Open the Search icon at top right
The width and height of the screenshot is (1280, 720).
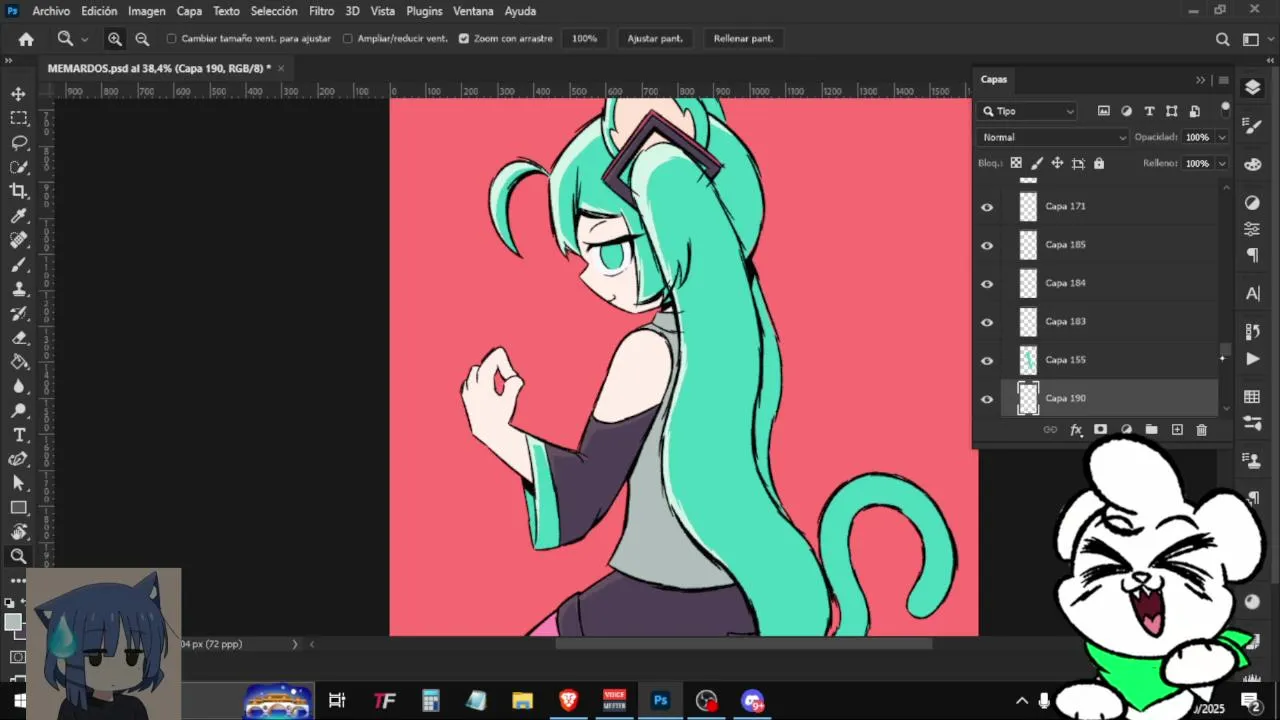tap(1222, 39)
